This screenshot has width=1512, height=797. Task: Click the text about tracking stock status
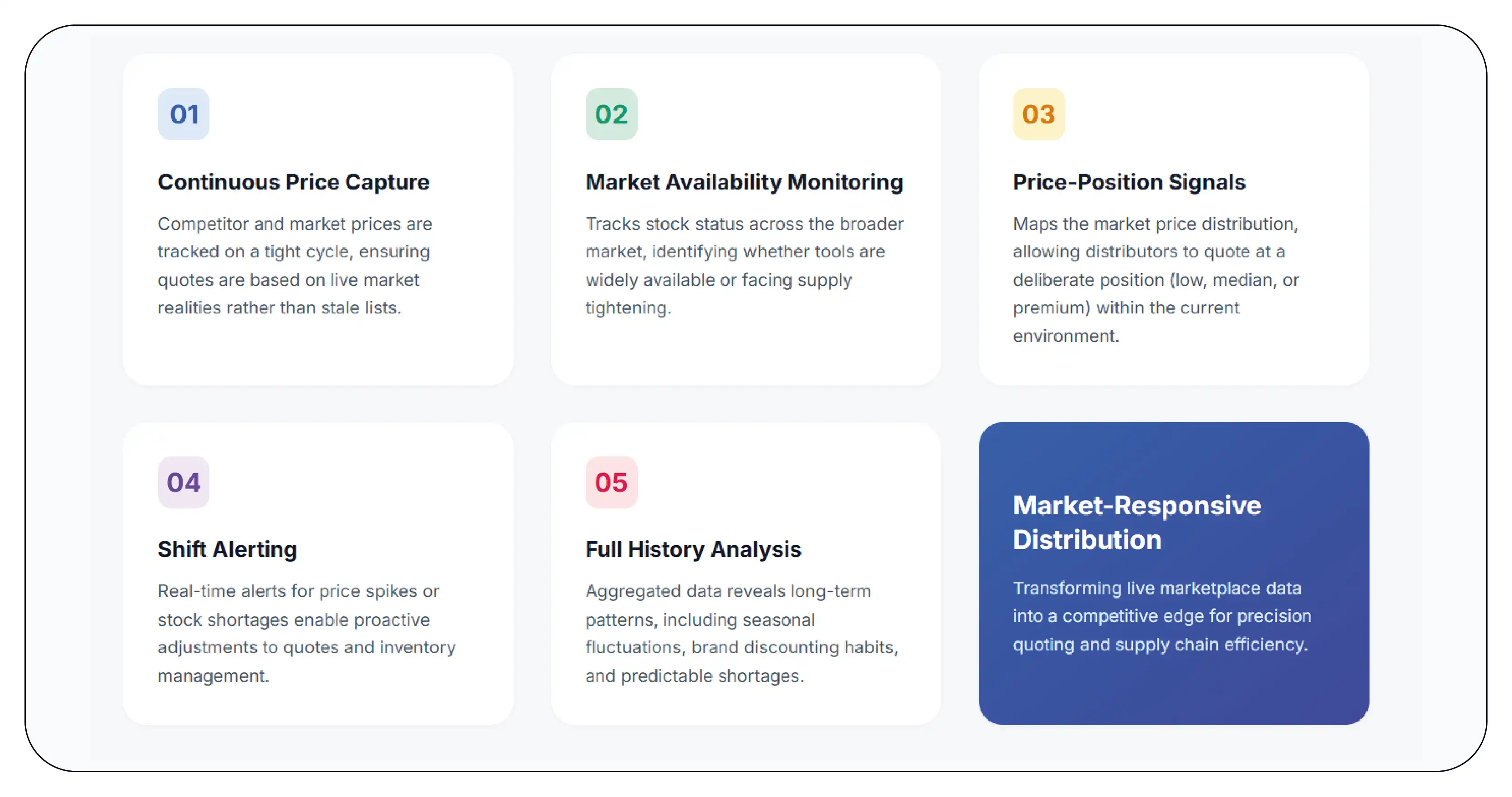(x=744, y=265)
